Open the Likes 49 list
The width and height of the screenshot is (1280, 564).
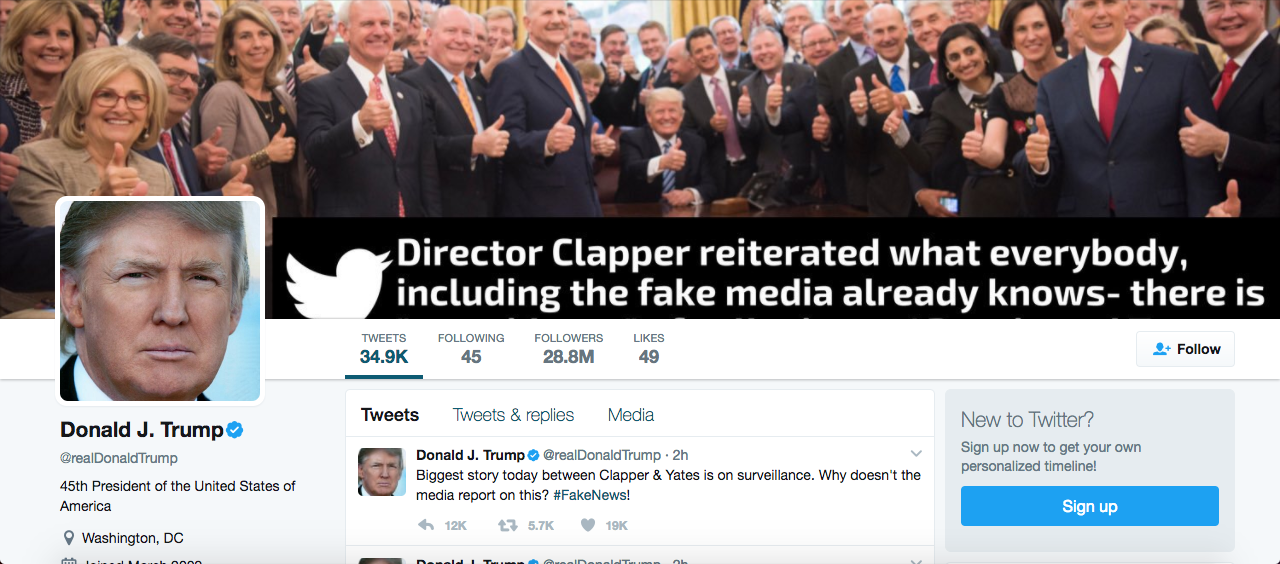649,348
